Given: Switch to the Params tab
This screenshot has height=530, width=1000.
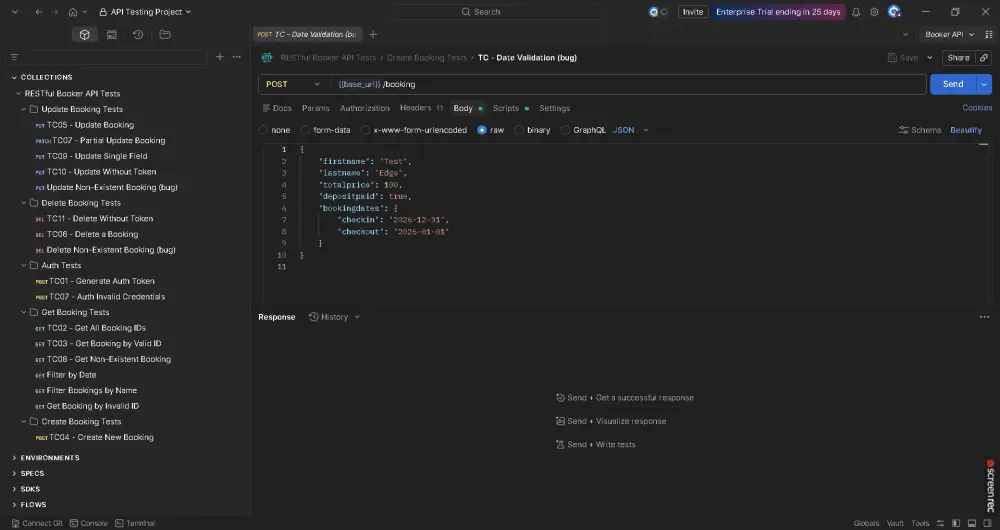Looking at the screenshot, I should (316, 108).
